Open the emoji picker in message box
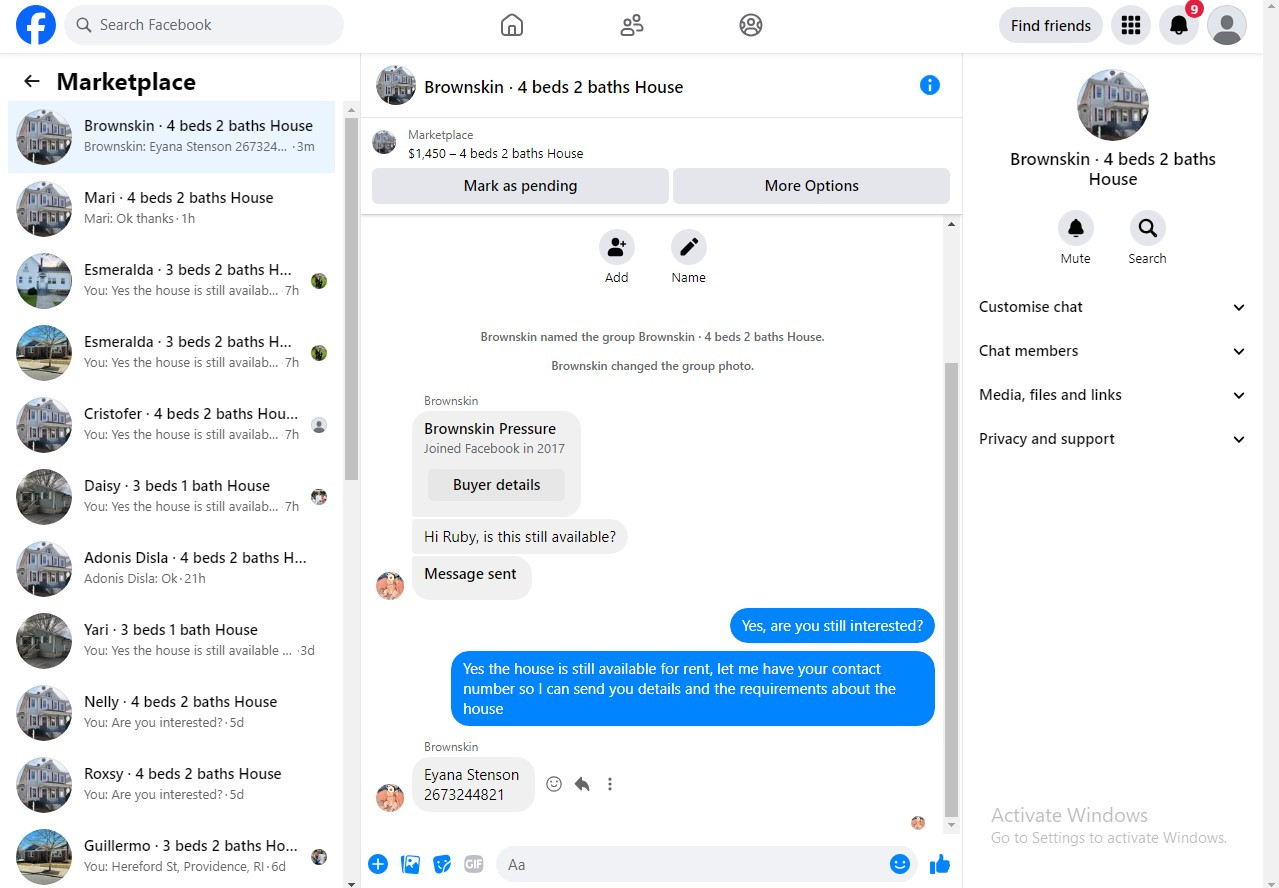This screenshot has height=888, width=1279. (x=900, y=864)
